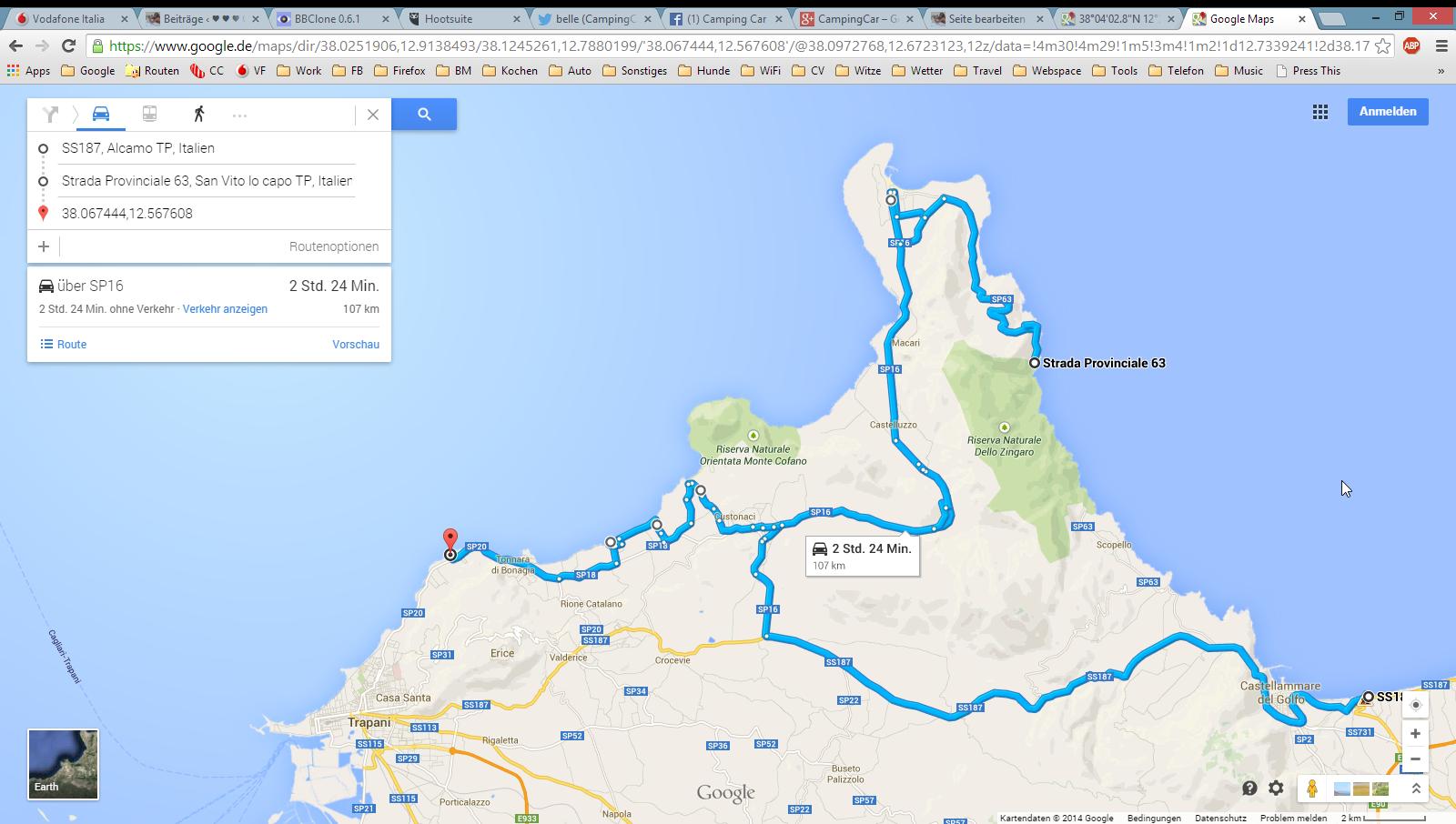This screenshot has width=1456, height=824.
Task: Close the directions panel with X
Action: (373, 115)
